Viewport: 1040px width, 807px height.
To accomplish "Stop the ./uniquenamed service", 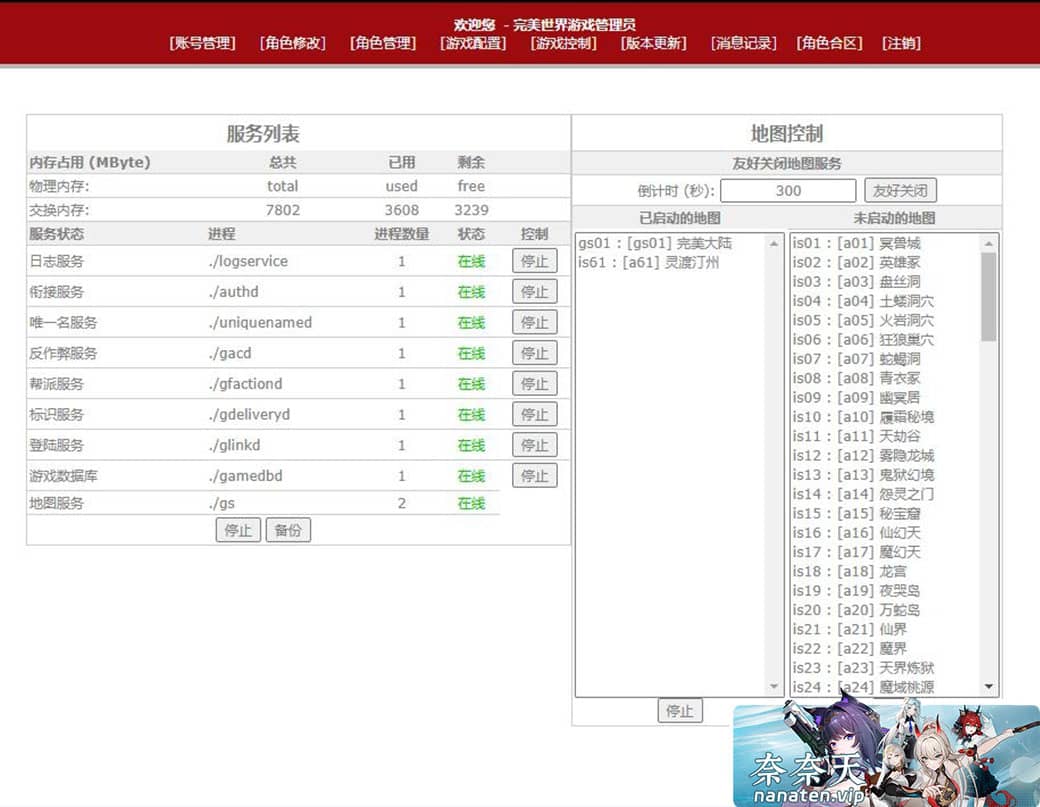I will click(x=535, y=322).
